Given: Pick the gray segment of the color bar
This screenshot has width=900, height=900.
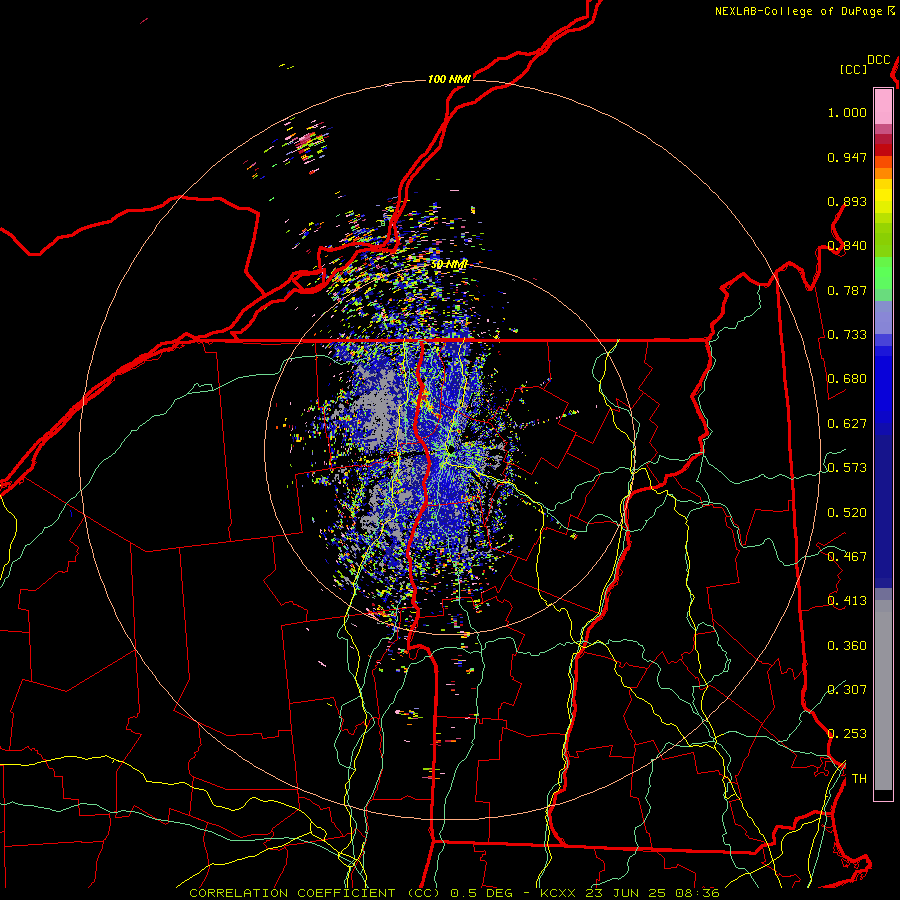Looking at the screenshot, I should coord(883,695).
